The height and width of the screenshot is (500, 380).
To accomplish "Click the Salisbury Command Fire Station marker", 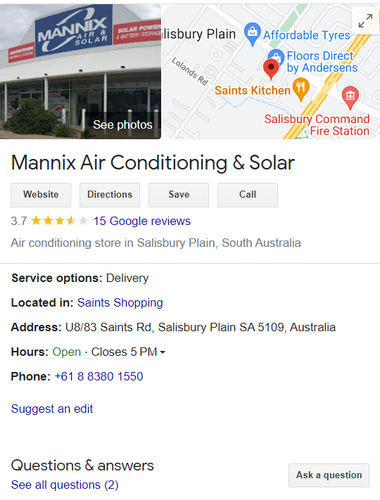I will 350,97.
